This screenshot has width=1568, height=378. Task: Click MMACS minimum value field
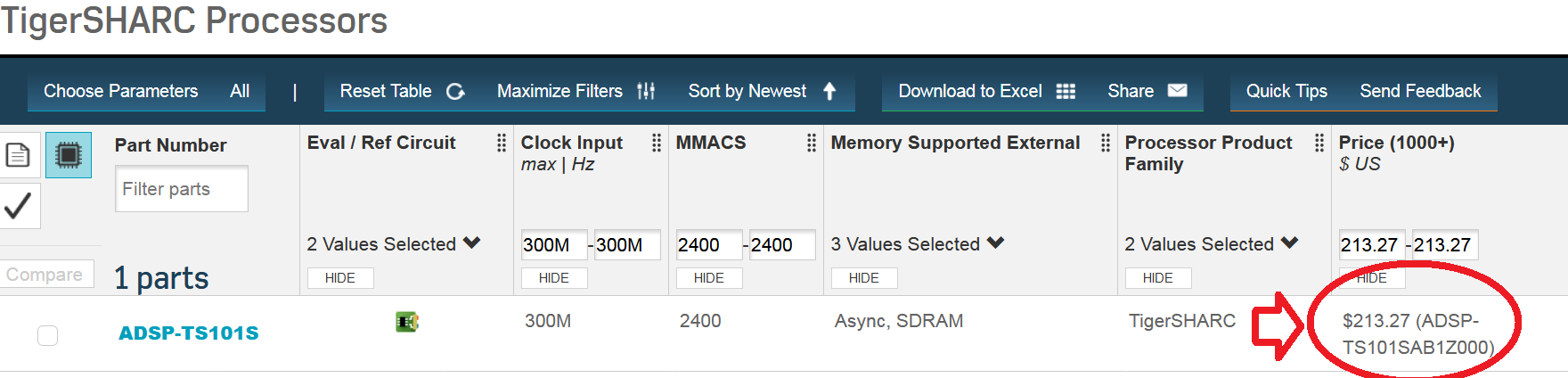click(709, 244)
